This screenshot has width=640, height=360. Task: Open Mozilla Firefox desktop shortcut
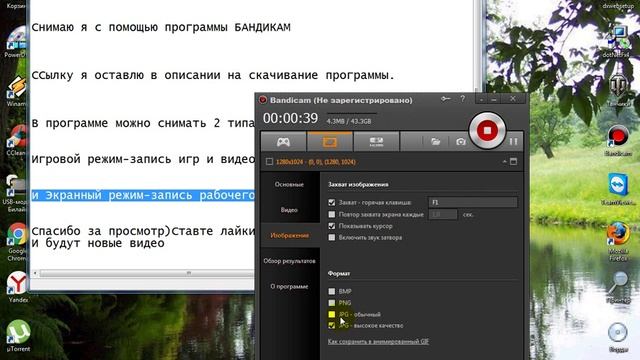(618, 242)
